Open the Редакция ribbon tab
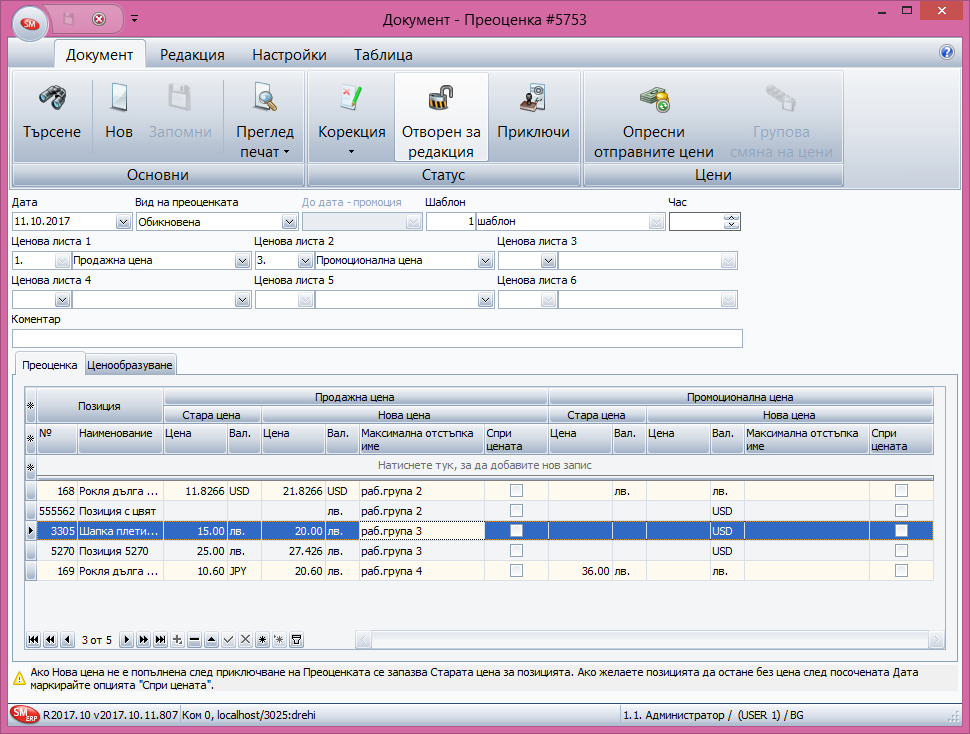 tap(192, 54)
